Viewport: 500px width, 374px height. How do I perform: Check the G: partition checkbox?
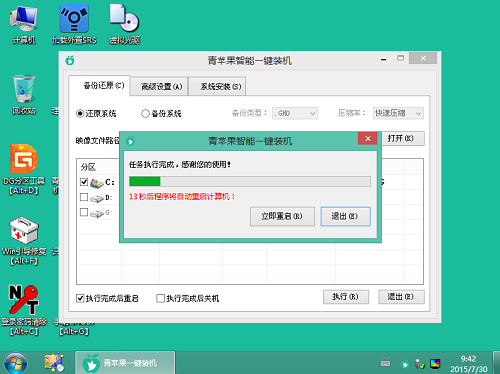84,212
